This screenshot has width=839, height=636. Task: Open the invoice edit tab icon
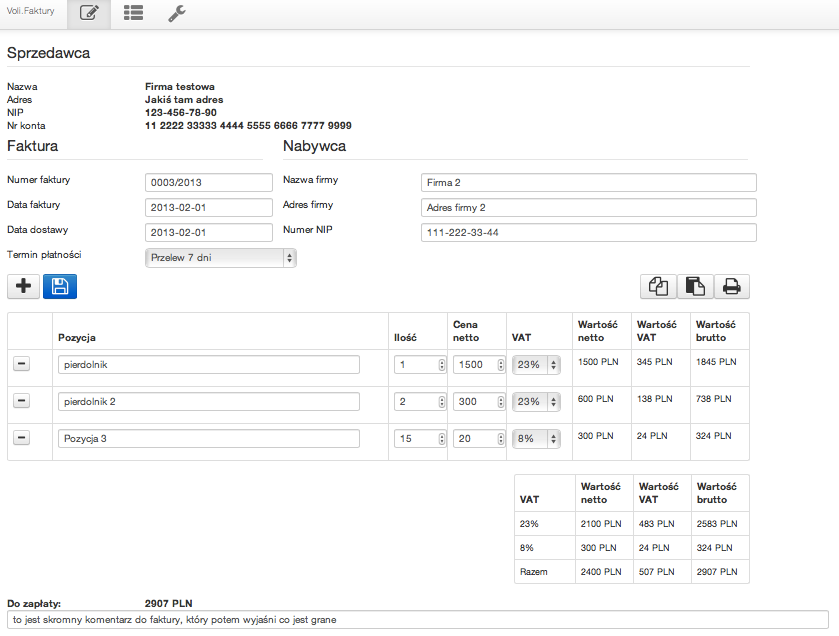89,13
